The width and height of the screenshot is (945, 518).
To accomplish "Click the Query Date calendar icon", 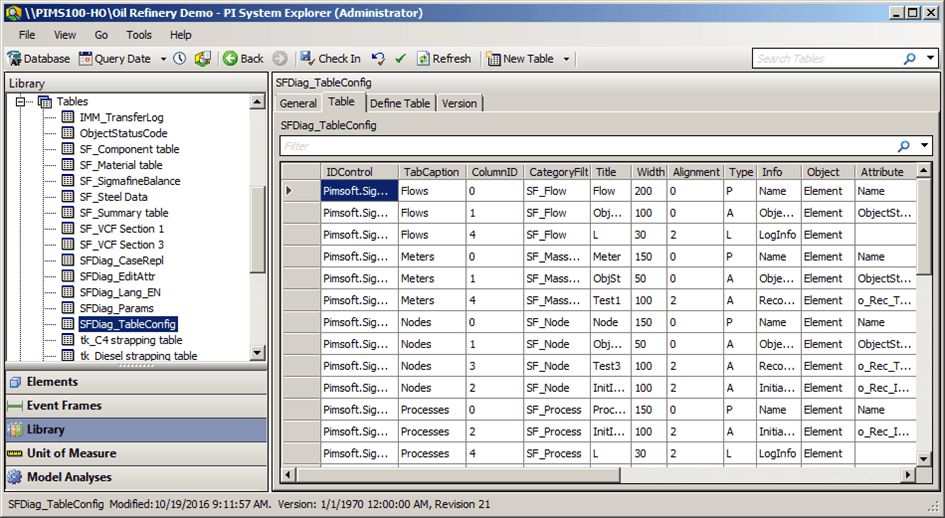I will click(86, 58).
